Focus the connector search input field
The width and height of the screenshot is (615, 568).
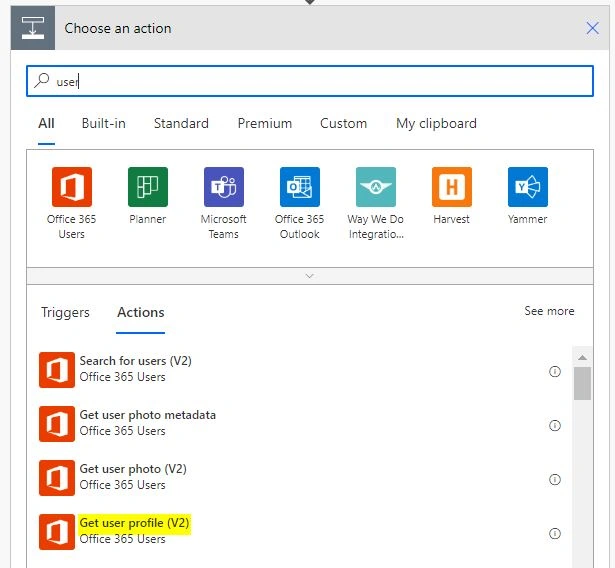coord(310,81)
